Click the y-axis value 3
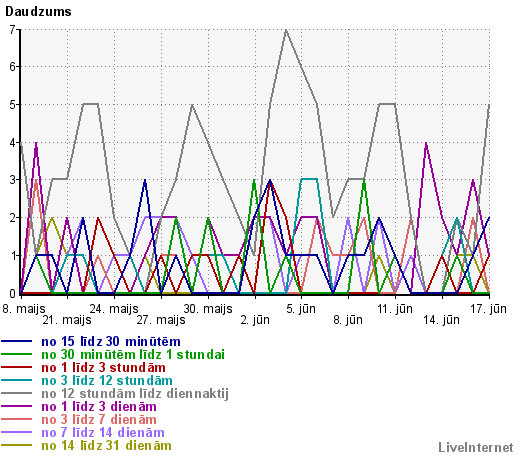This screenshot has width=520, height=457. click(x=13, y=180)
